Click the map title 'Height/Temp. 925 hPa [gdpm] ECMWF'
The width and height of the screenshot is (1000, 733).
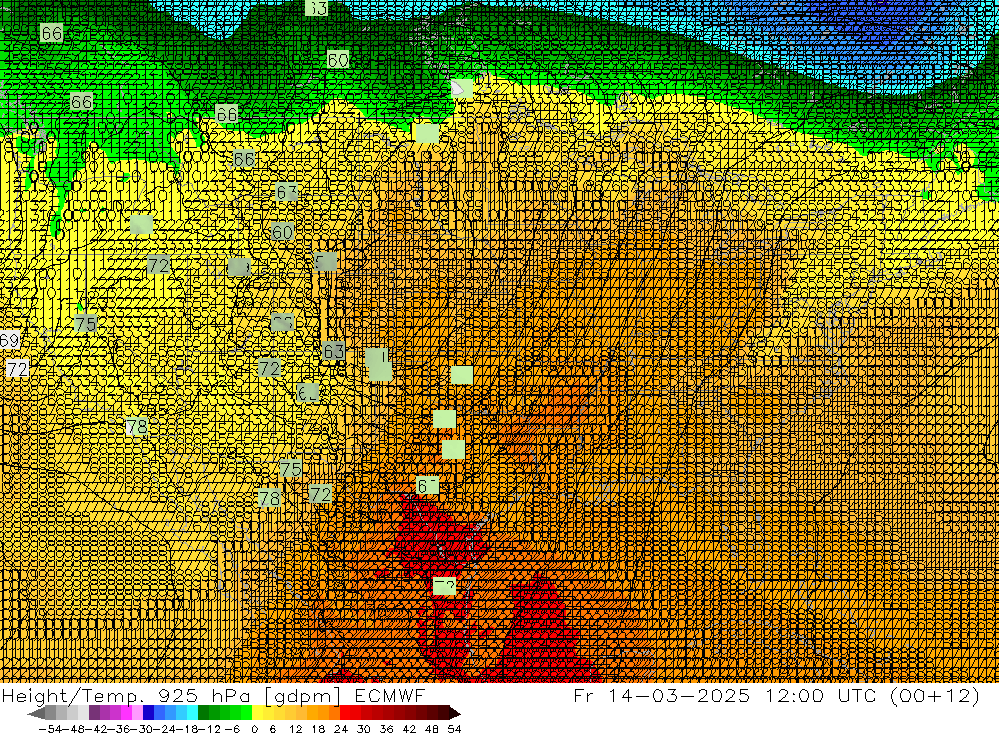tap(213, 696)
